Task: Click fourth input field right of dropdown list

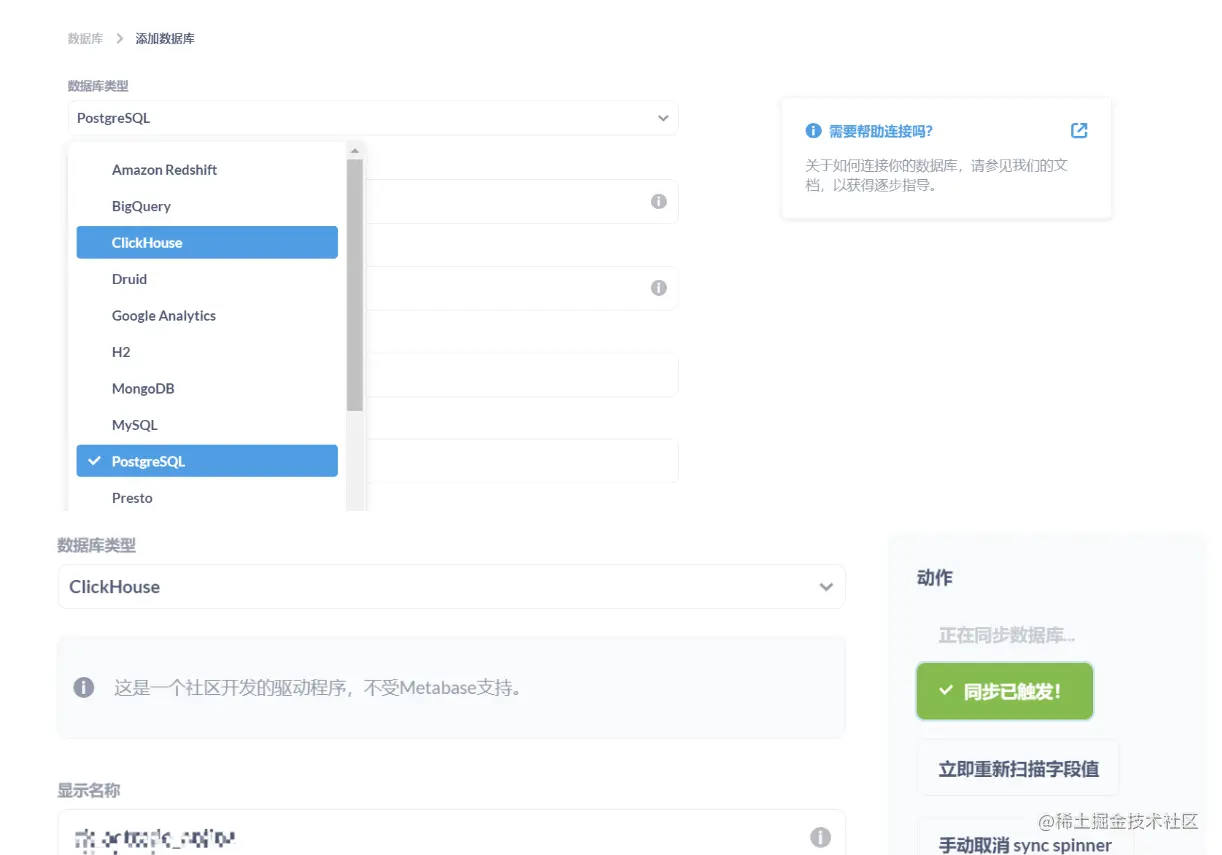Action: [x=522, y=461]
